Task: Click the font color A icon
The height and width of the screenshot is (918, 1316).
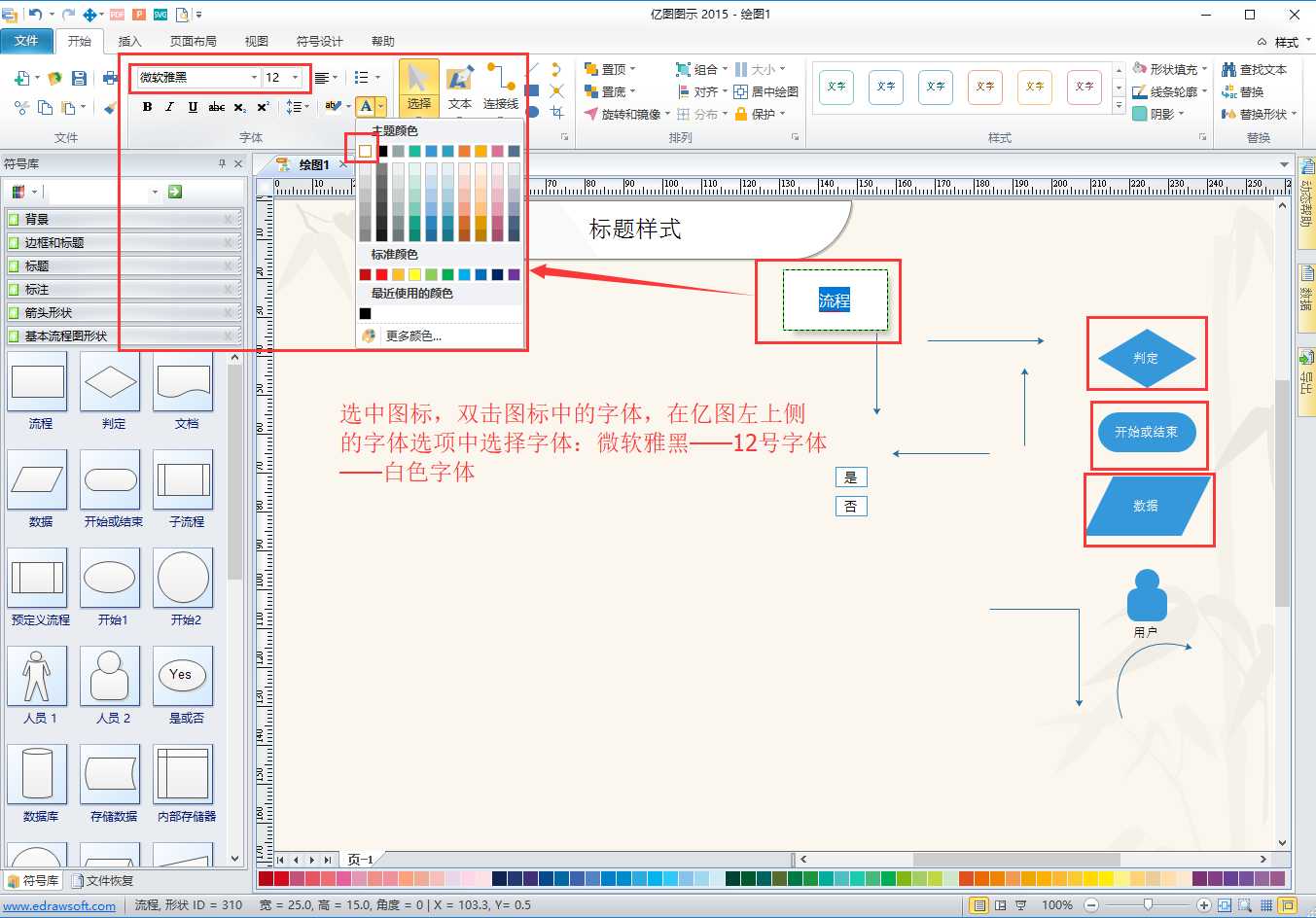Action: click(x=366, y=107)
